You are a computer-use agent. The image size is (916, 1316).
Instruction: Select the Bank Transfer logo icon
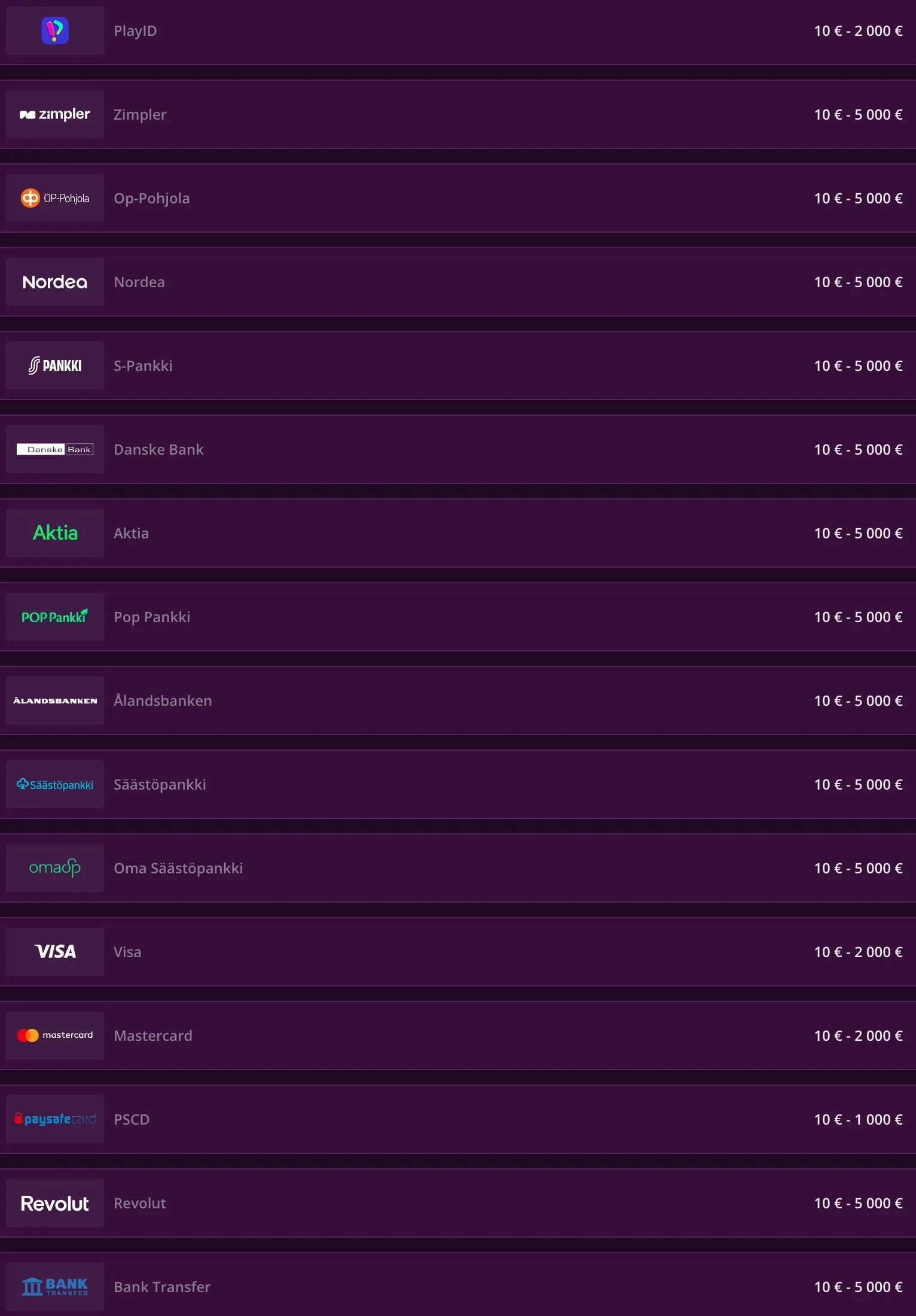tap(55, 1287)
